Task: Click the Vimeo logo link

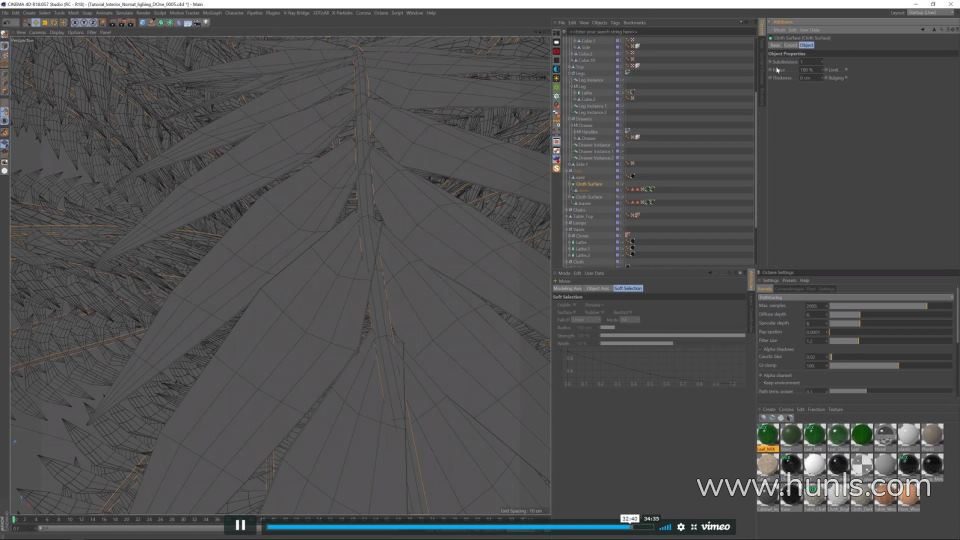Action: (x=715, y=527)
